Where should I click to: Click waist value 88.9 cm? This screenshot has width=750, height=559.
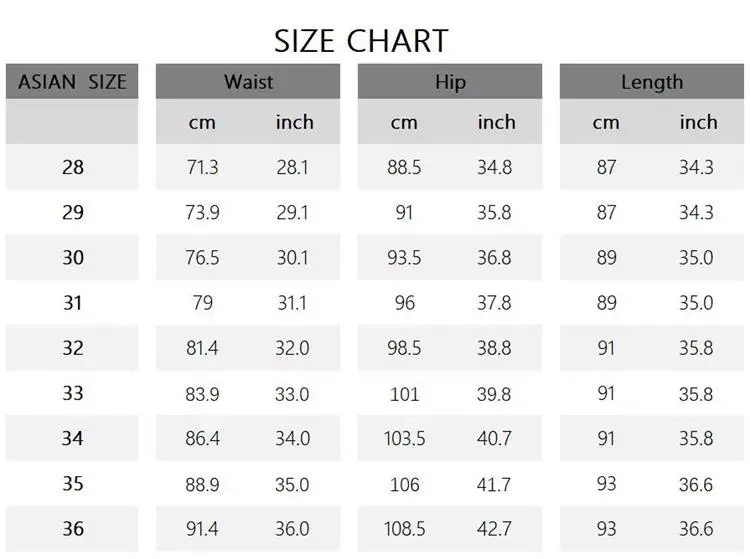click(202, 484)
